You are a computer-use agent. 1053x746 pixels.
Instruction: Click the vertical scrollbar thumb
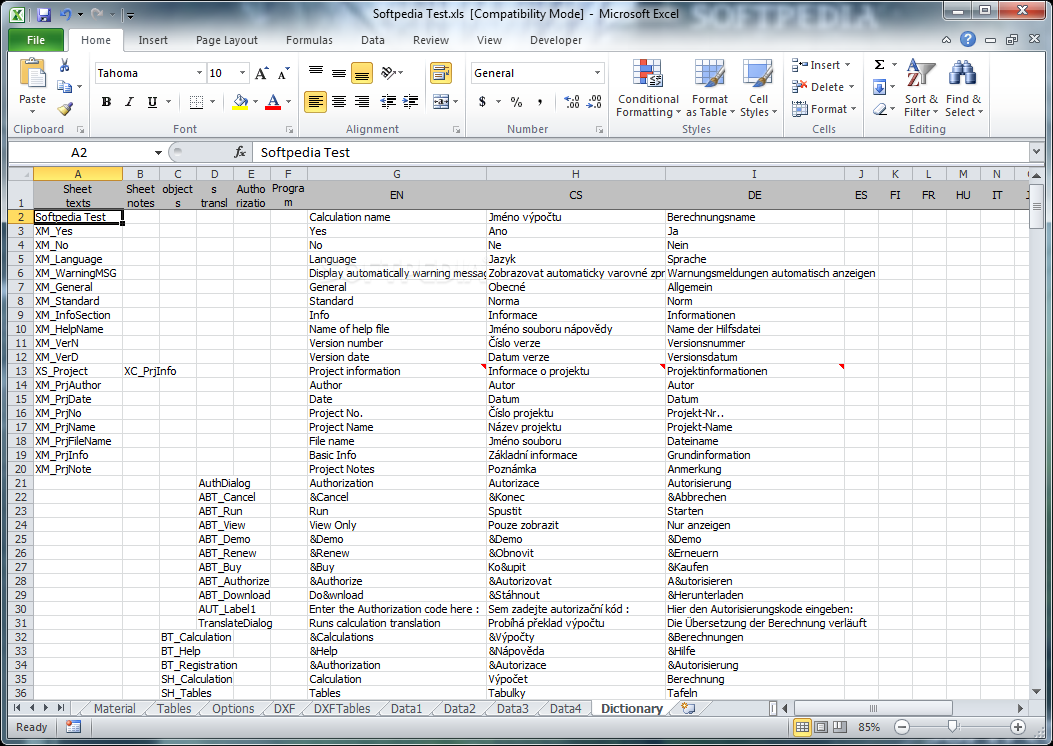tap(1036, 207)
